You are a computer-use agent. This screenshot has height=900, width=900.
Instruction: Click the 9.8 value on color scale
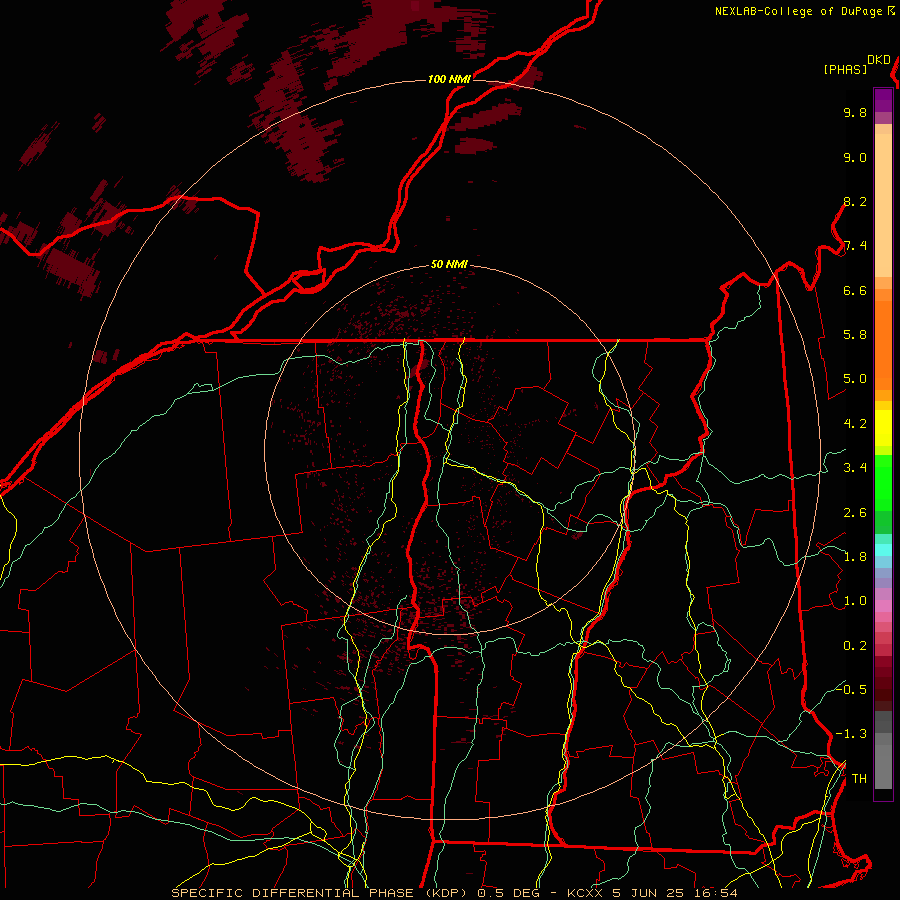click(855, 113)
